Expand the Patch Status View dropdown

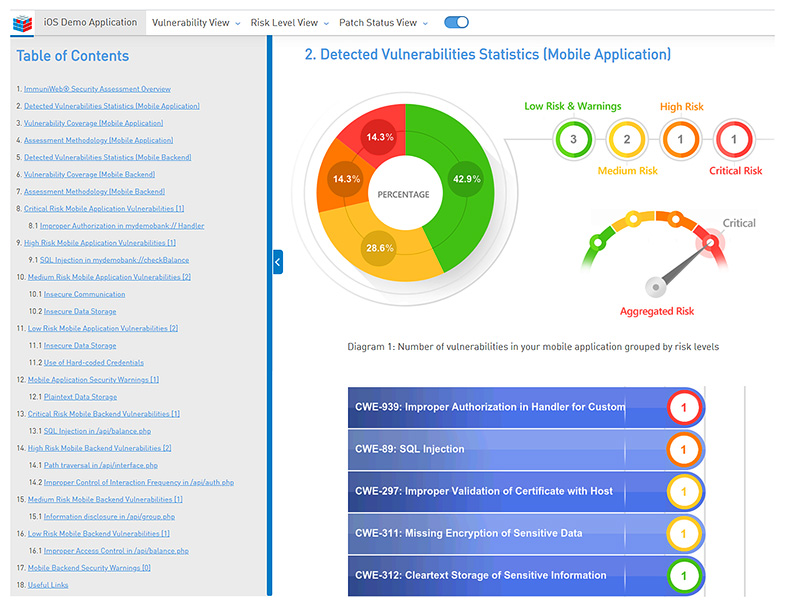[383, 22]
